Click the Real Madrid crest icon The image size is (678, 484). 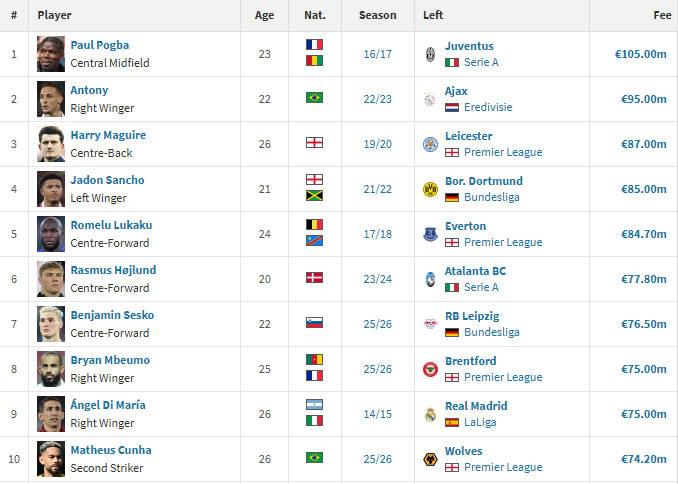click(x=430, y=414)
